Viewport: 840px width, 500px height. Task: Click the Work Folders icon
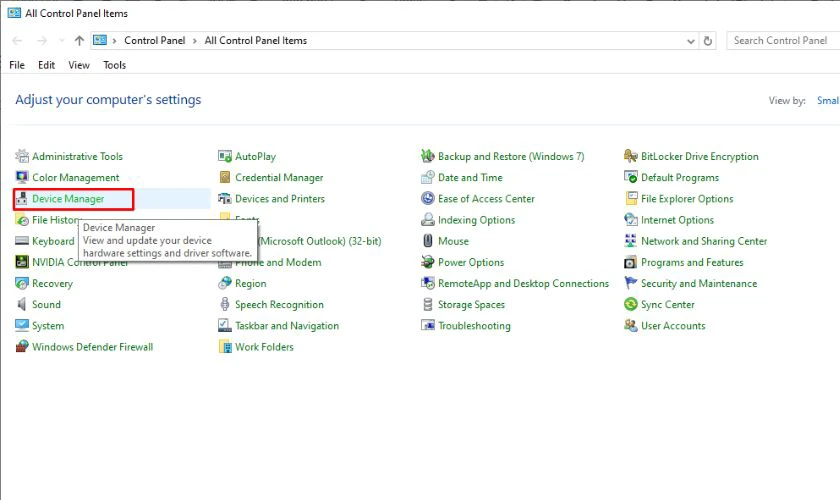pos(225,347)
